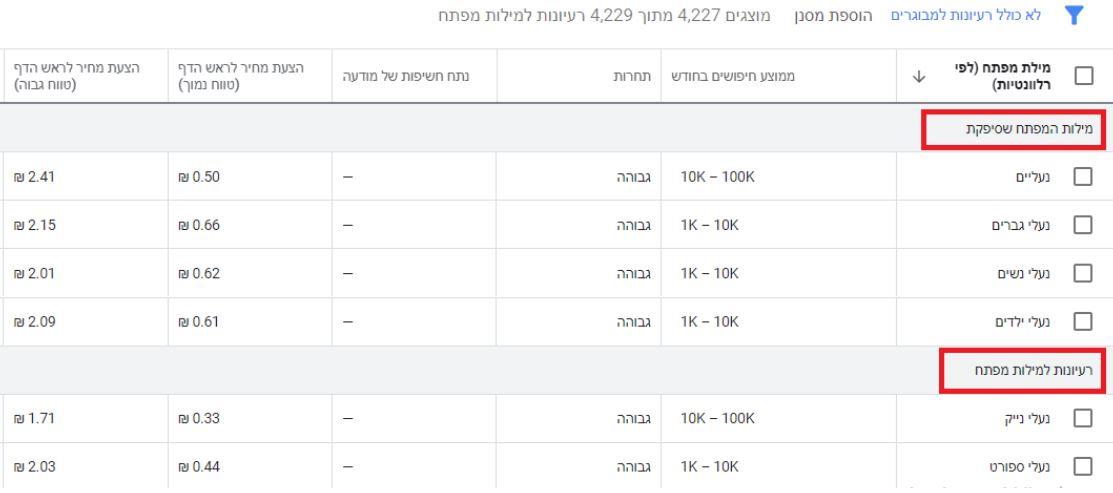Tick the checkbox next to נעלי נשים
Image resolution: width=1113 pixels, height=493 pixels.
click(x=1082, y=273)
